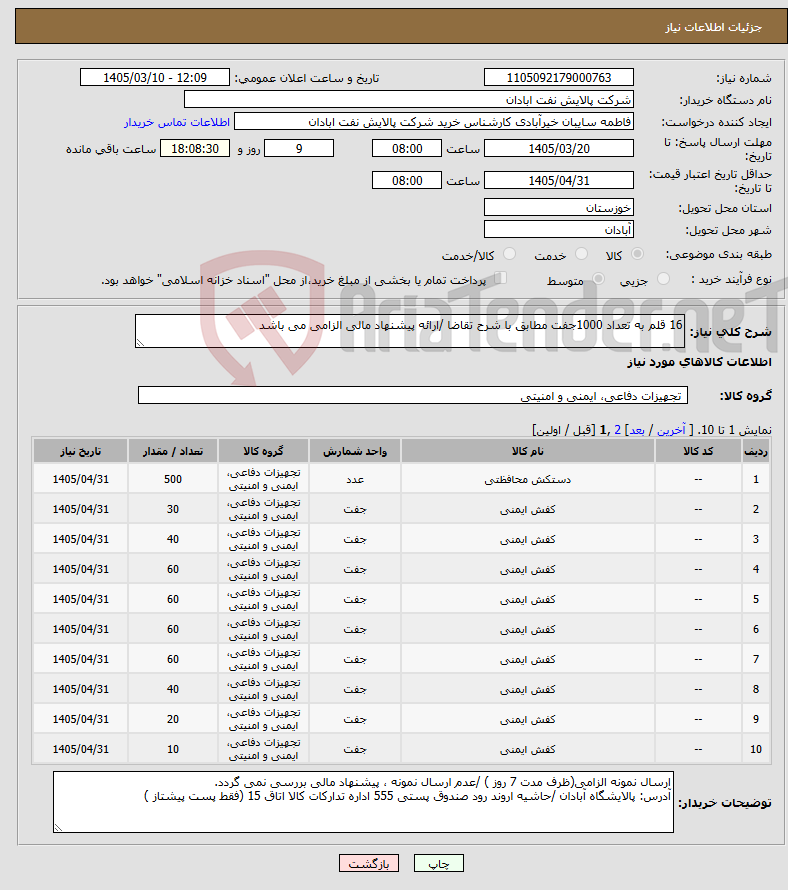The image size is (788, 890).
Task: Click the response deadline date 1405/03/20
Action: point(559,148)
